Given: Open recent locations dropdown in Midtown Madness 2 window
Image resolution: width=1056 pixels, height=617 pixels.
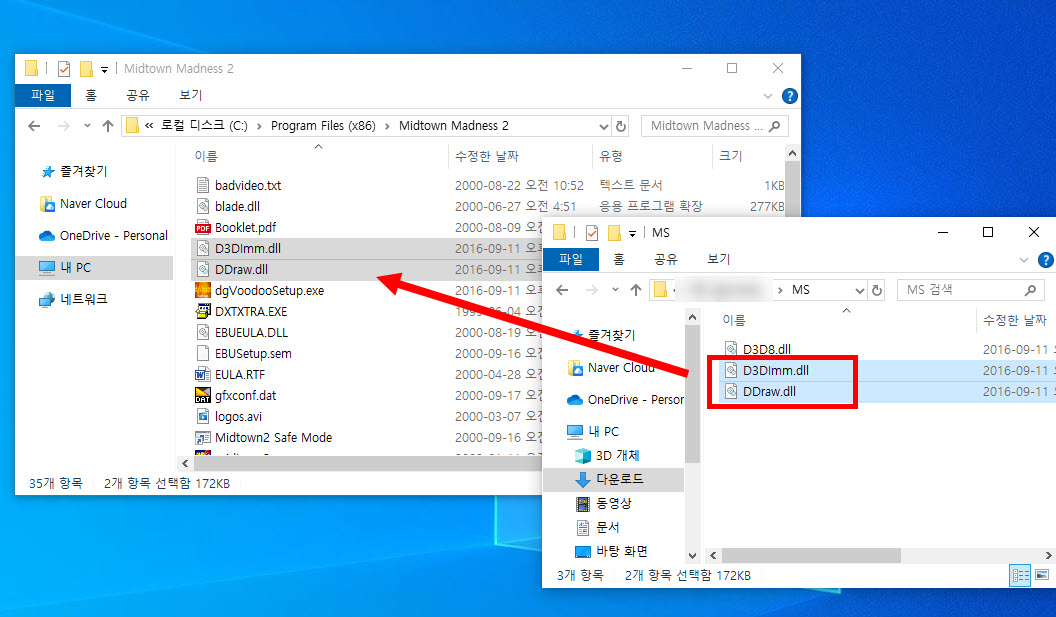Looking at the screenshot, I should 87,126.
